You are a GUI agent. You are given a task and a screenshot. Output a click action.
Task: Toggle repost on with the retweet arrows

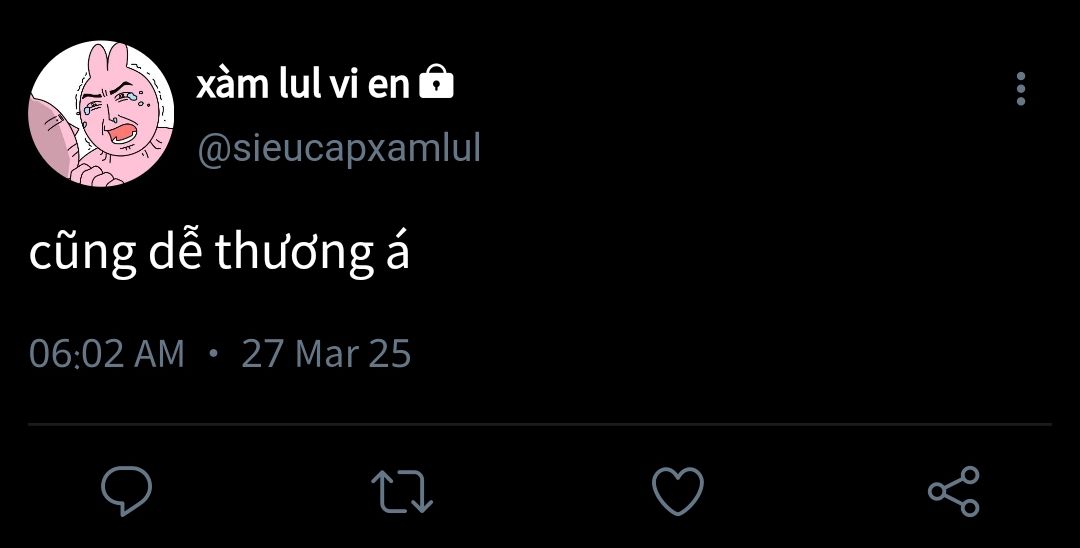click(x=402, y=492)
